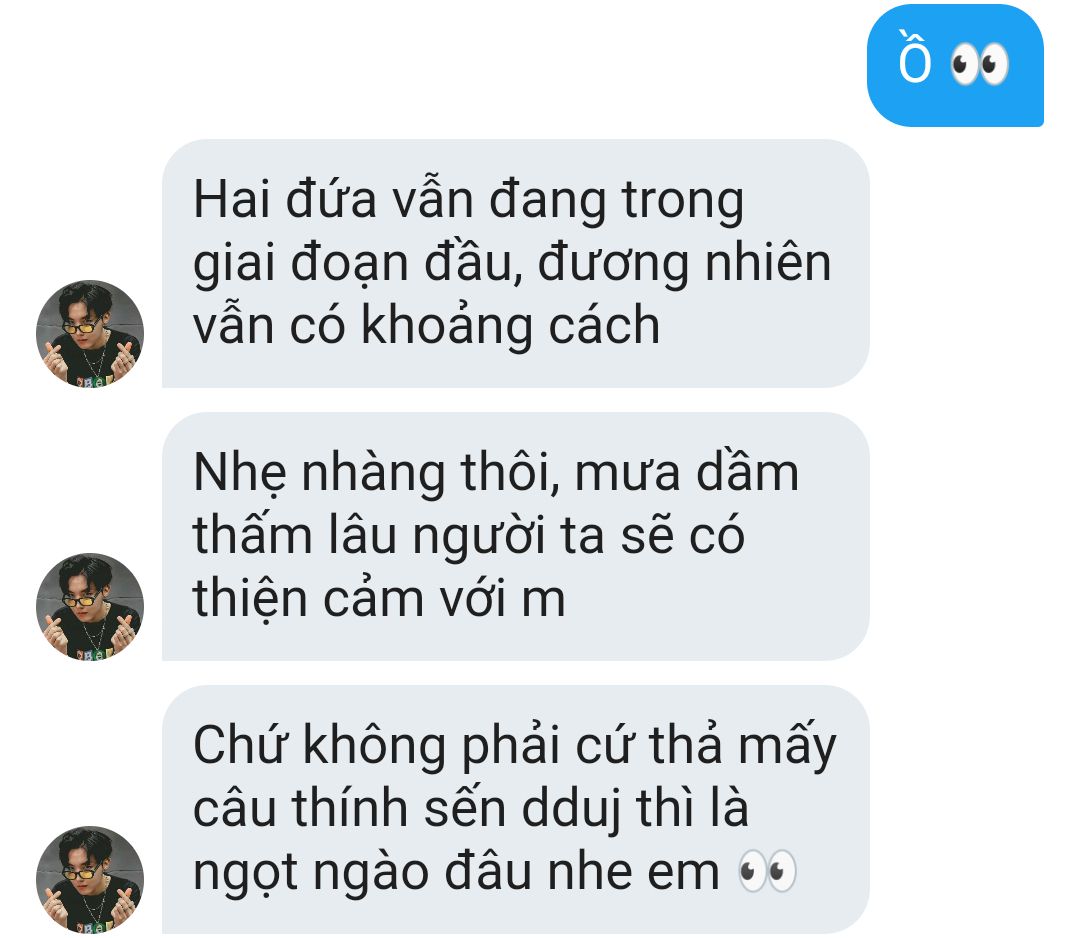Click the text line "giai đoạn đầu, đương nhiên"
The image size is (1080, 938).
512,264
